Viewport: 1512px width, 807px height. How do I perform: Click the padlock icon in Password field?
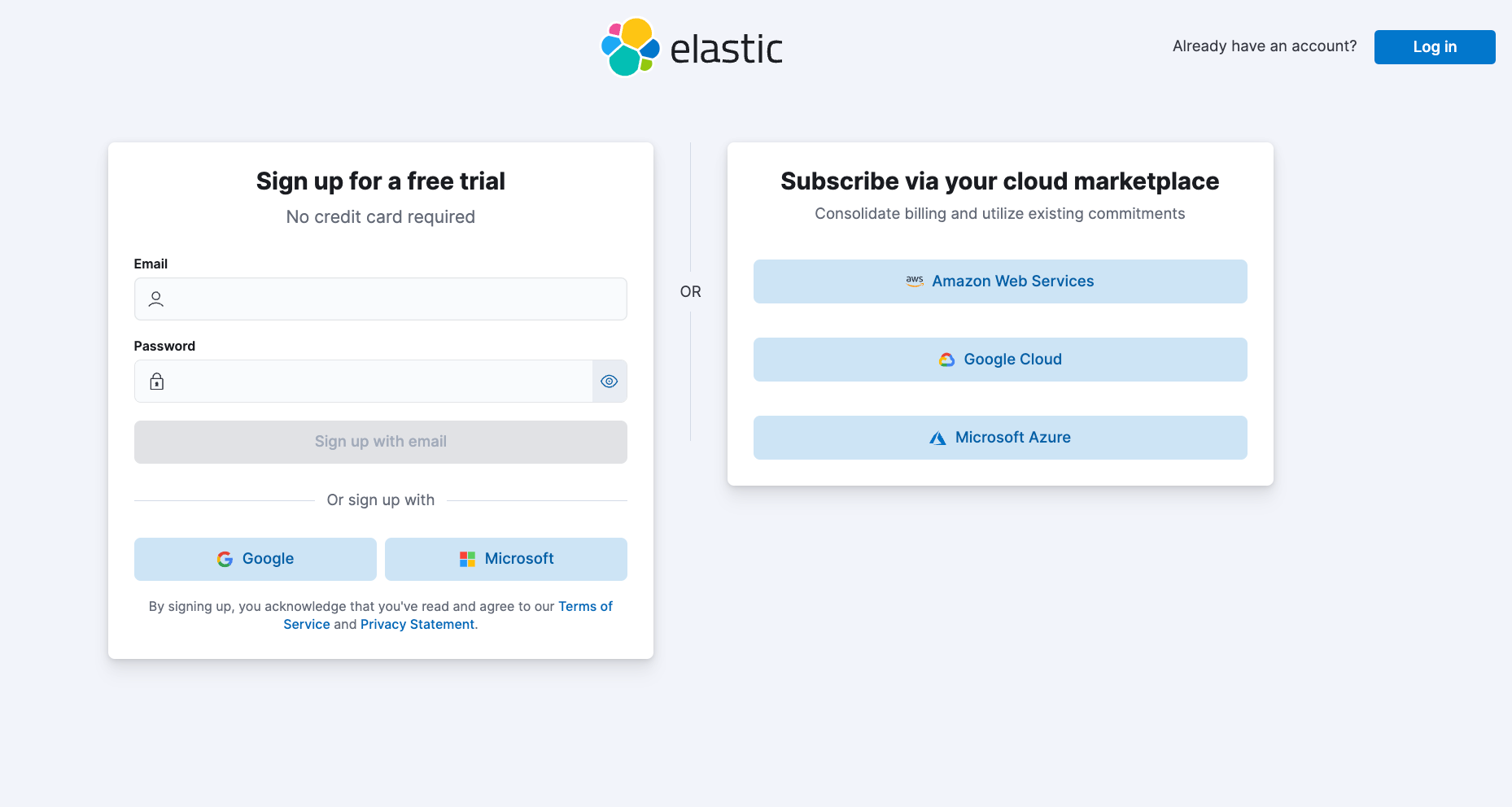pyautogui.click(x=157, y=382)
